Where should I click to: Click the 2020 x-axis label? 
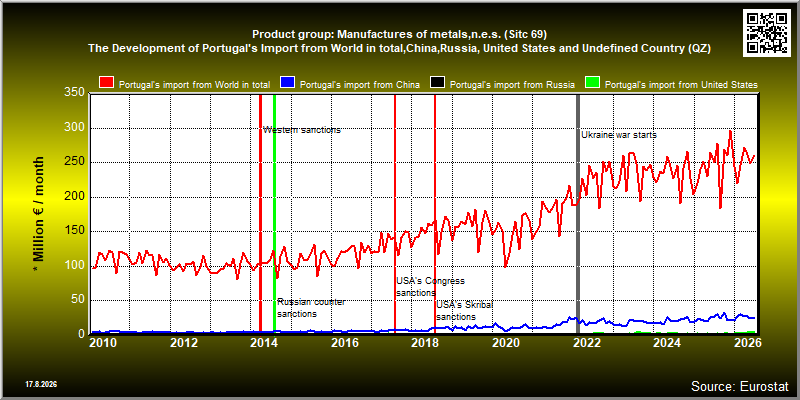coord(506,343)
